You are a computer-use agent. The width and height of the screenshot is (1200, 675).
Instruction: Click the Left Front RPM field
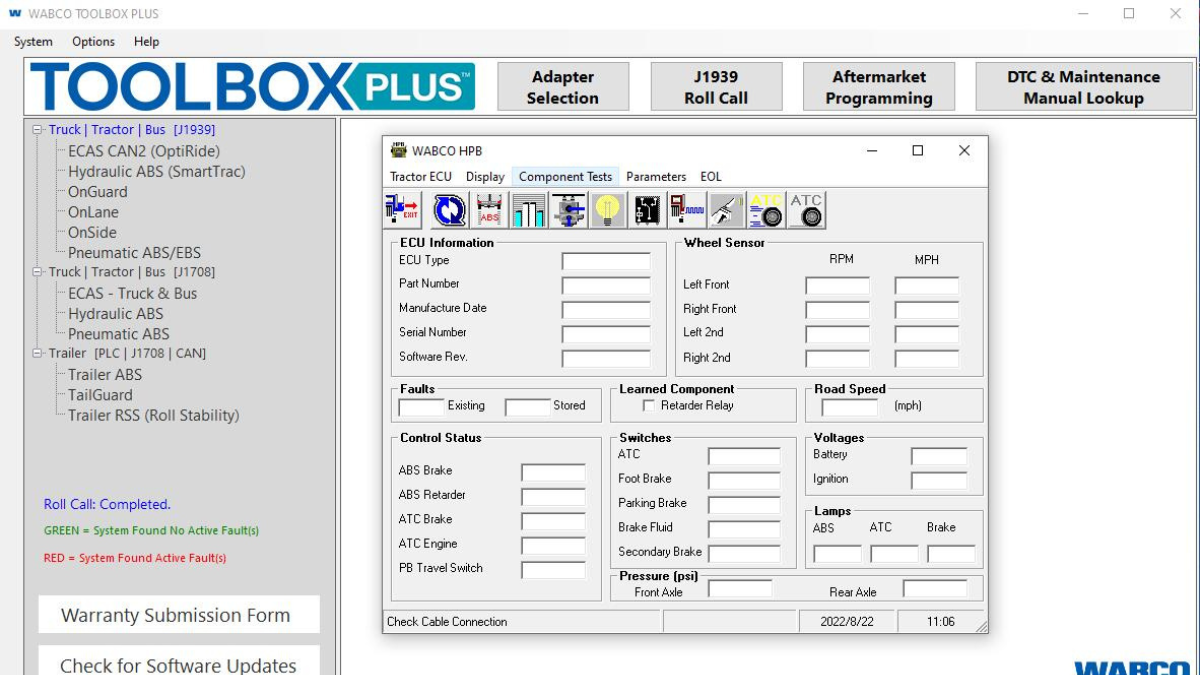837,286
